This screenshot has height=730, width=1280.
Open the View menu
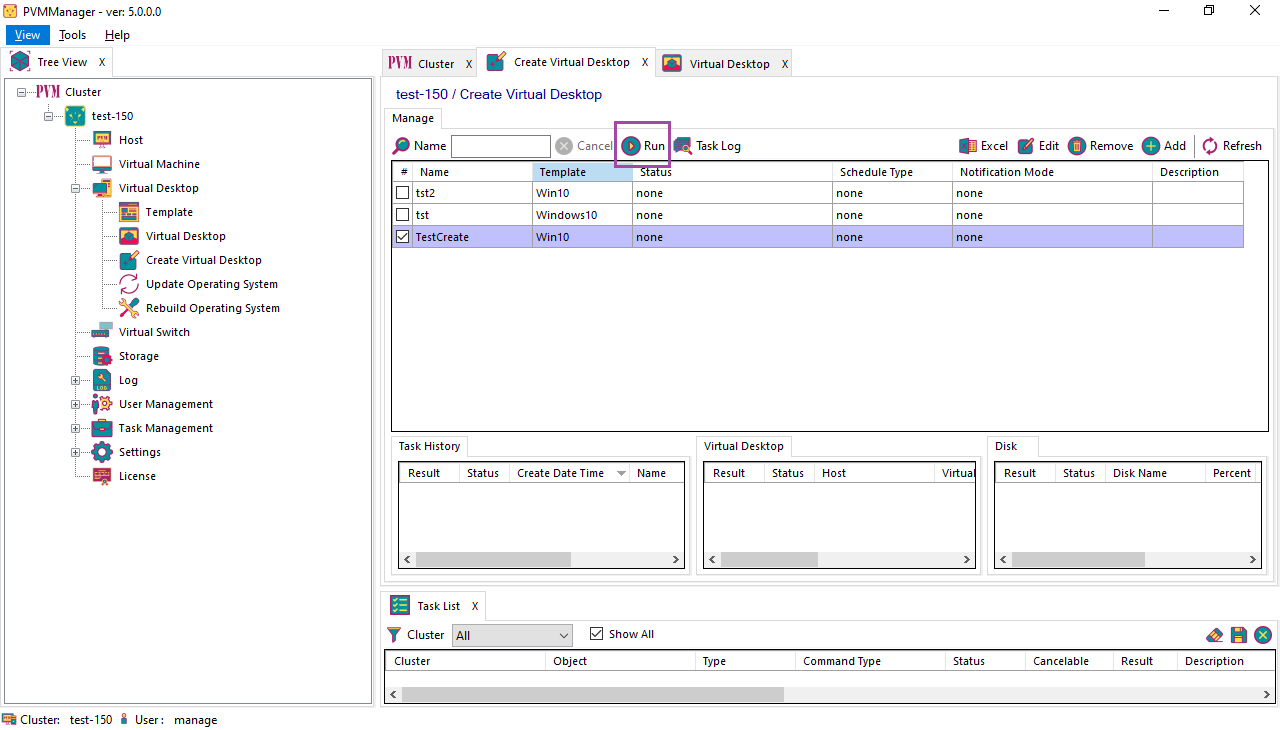coord(27,35)
